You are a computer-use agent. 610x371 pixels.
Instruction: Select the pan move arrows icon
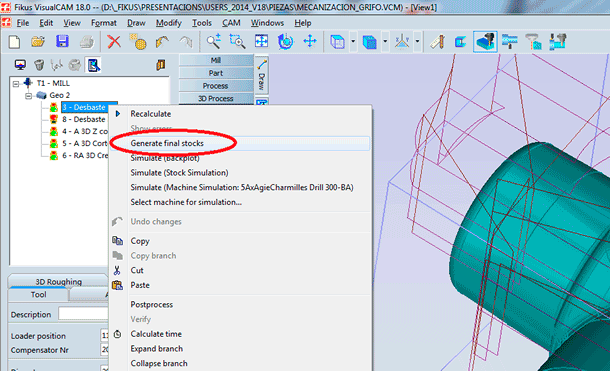point(310,41)
